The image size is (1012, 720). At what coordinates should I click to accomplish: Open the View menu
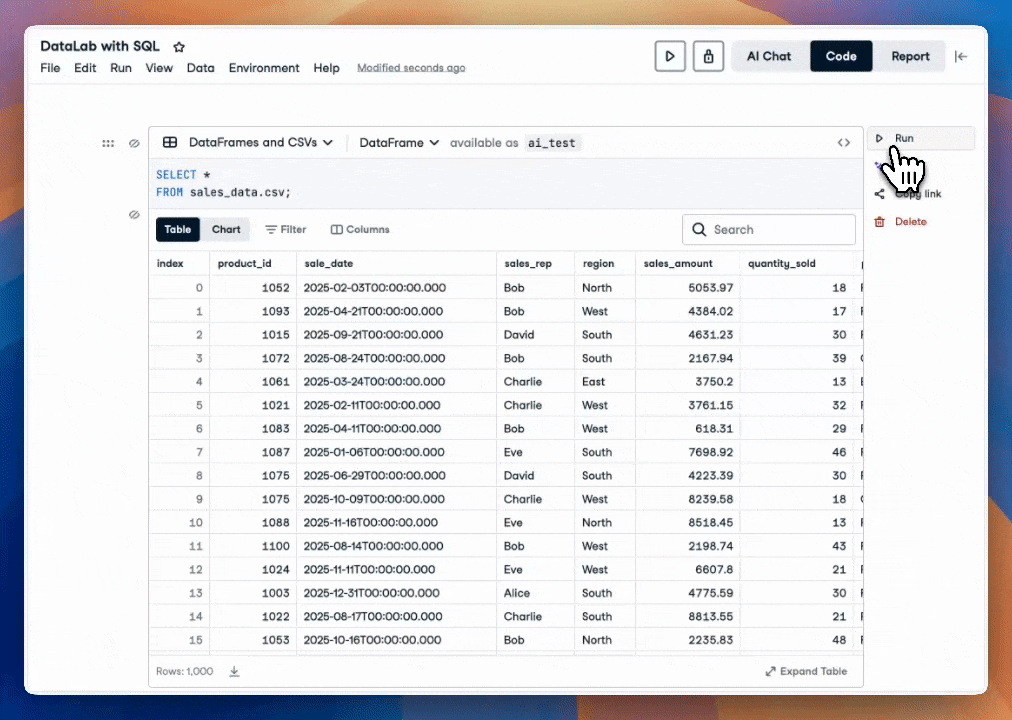[x=159, y=68]
